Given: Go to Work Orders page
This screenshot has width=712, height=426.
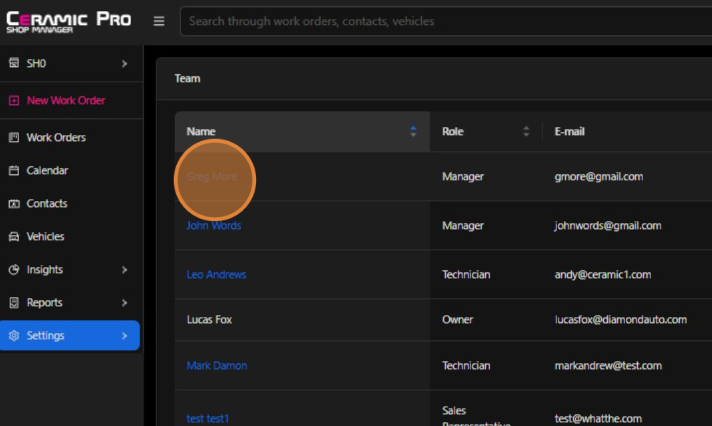Looking at the screenshot, I should [x=56, y=137].
